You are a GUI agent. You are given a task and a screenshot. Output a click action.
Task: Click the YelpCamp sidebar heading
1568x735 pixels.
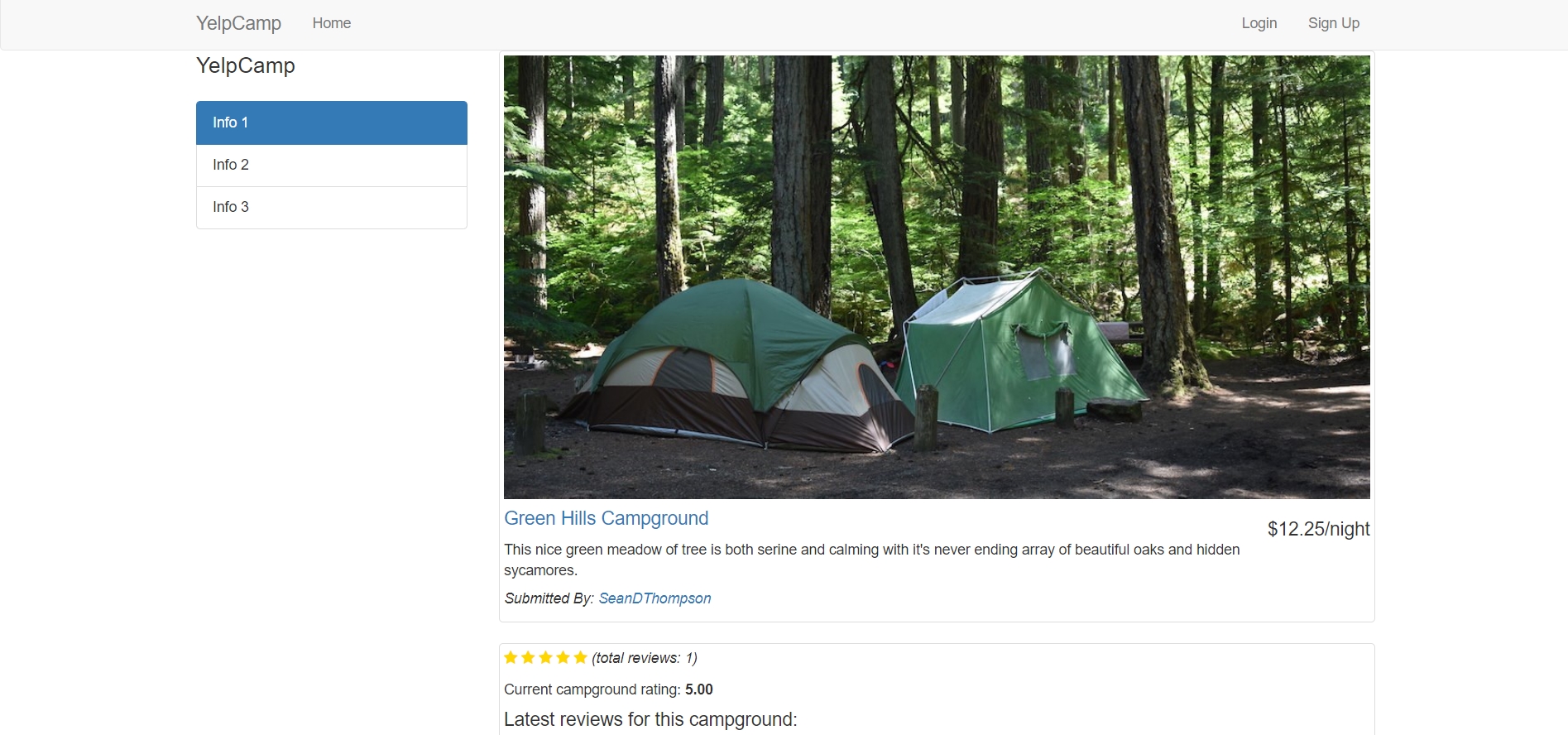tap(246, 65)
